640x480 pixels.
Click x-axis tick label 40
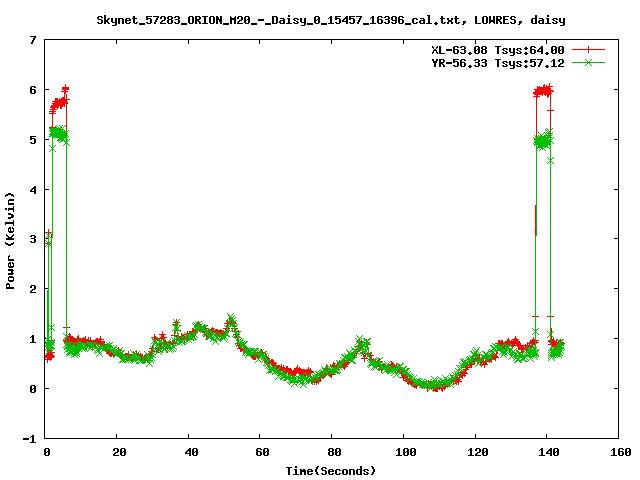tap(191, 452)
